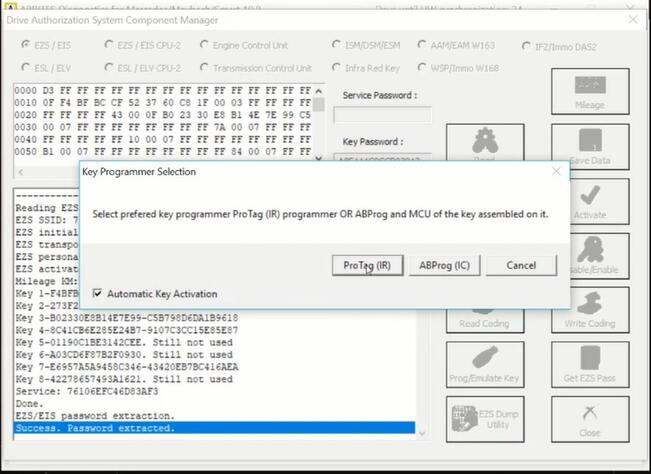The height and width of the screenshot is (474, 651).
Task: Click the hex dump scroll down arrow
Action: pos(318,158)
